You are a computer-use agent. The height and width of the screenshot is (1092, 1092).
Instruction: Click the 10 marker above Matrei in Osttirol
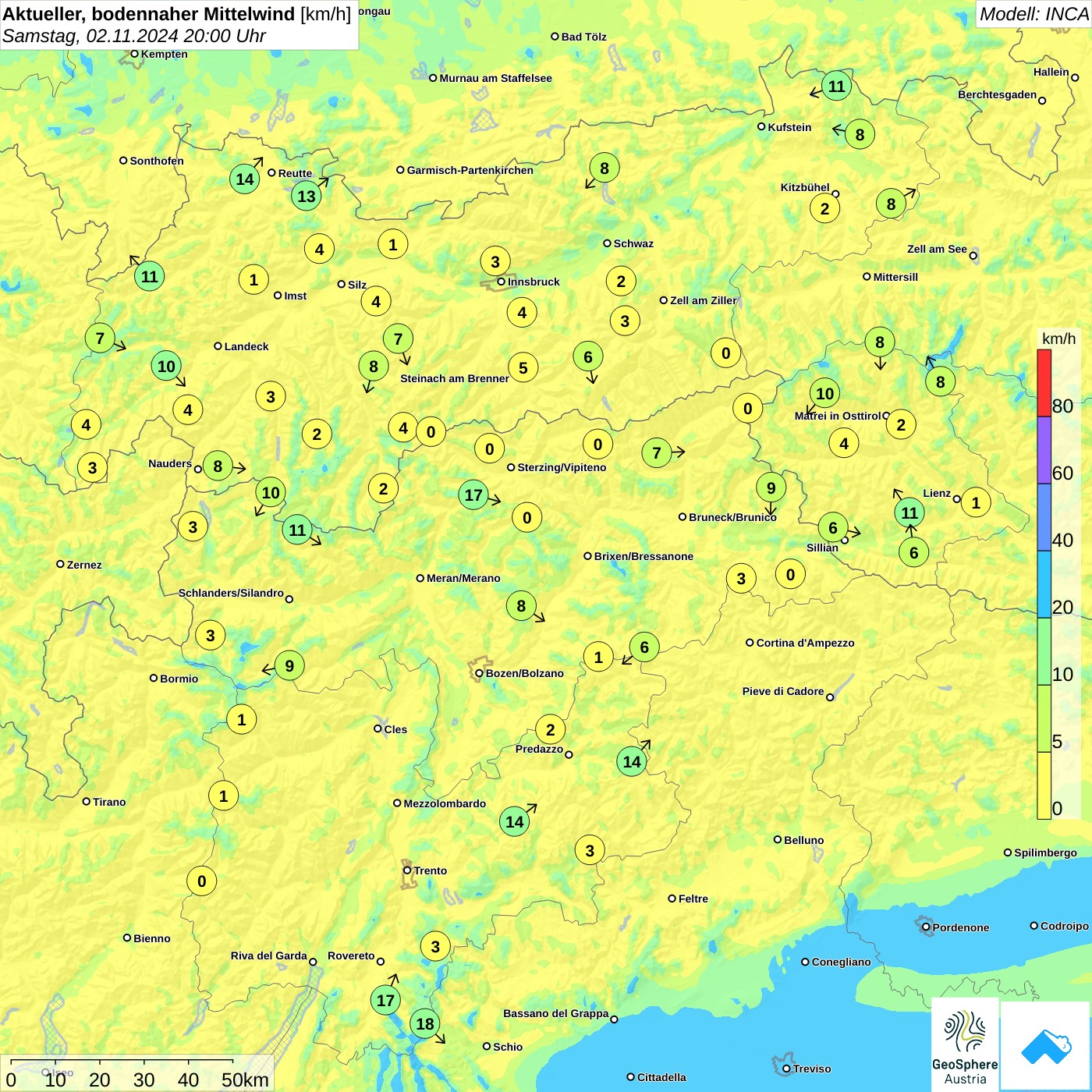pos(825,393)
